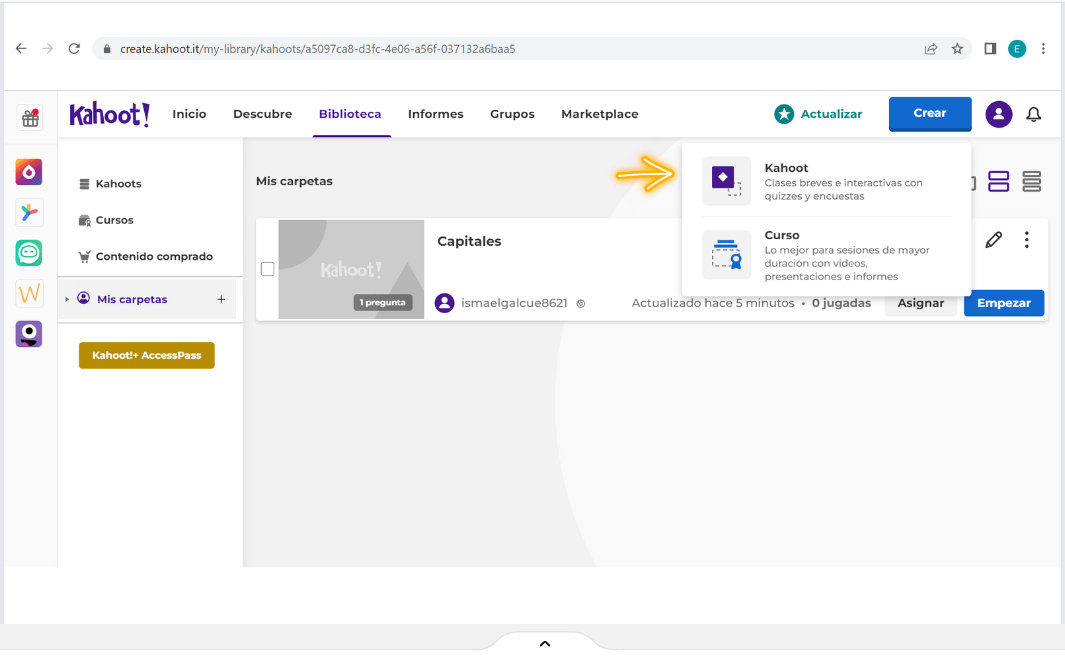The width and height of the screenshot is (1065, 656).
Task: Select the Biblioteca tab
Action: coord(350,114)
